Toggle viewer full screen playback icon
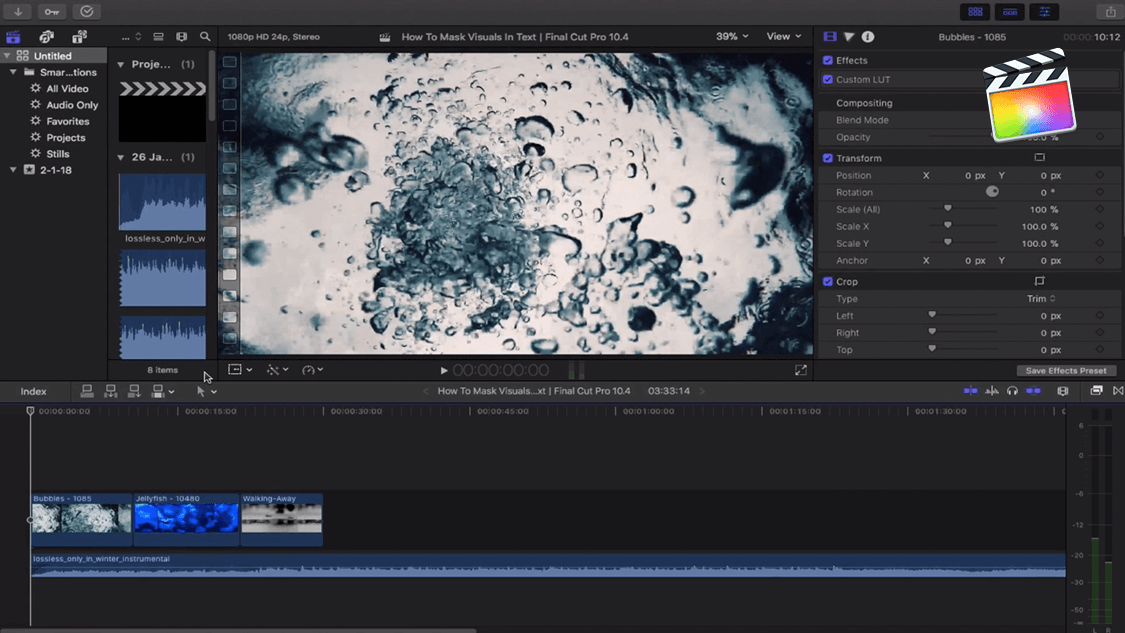Viewport: 1125px width, 633px height. [x=801, y=370]
